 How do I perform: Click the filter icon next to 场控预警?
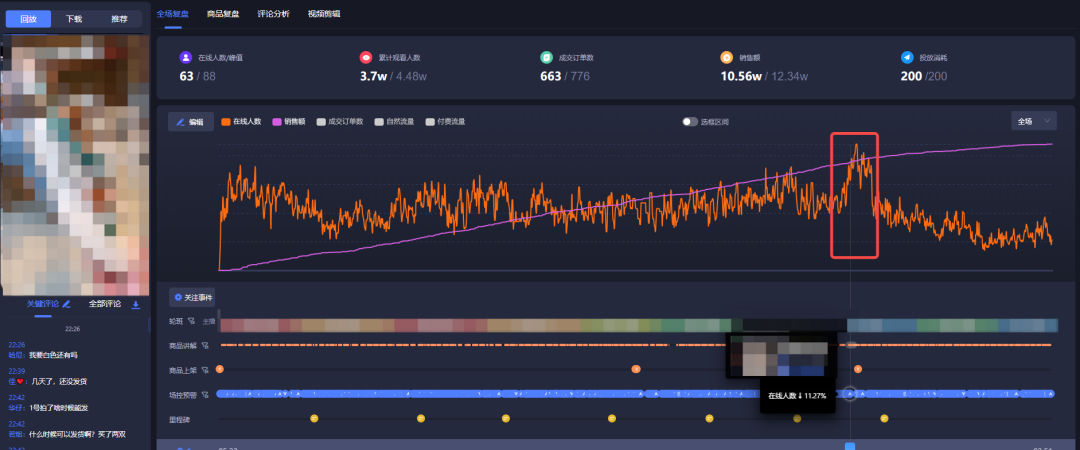(205, 395)
